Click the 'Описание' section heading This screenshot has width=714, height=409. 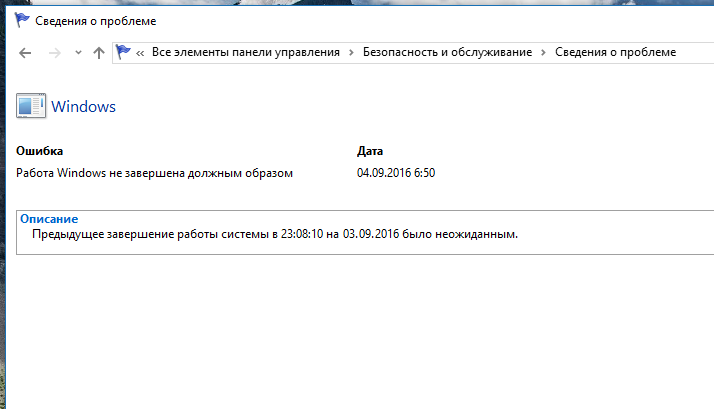point(49,219)
